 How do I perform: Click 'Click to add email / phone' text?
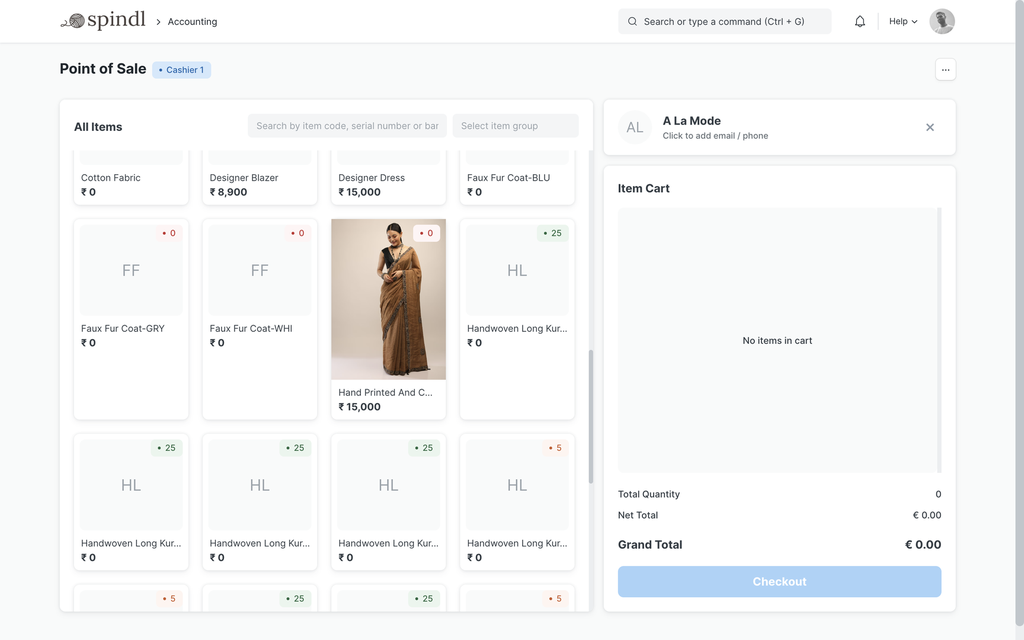click(x=715, y=136)
